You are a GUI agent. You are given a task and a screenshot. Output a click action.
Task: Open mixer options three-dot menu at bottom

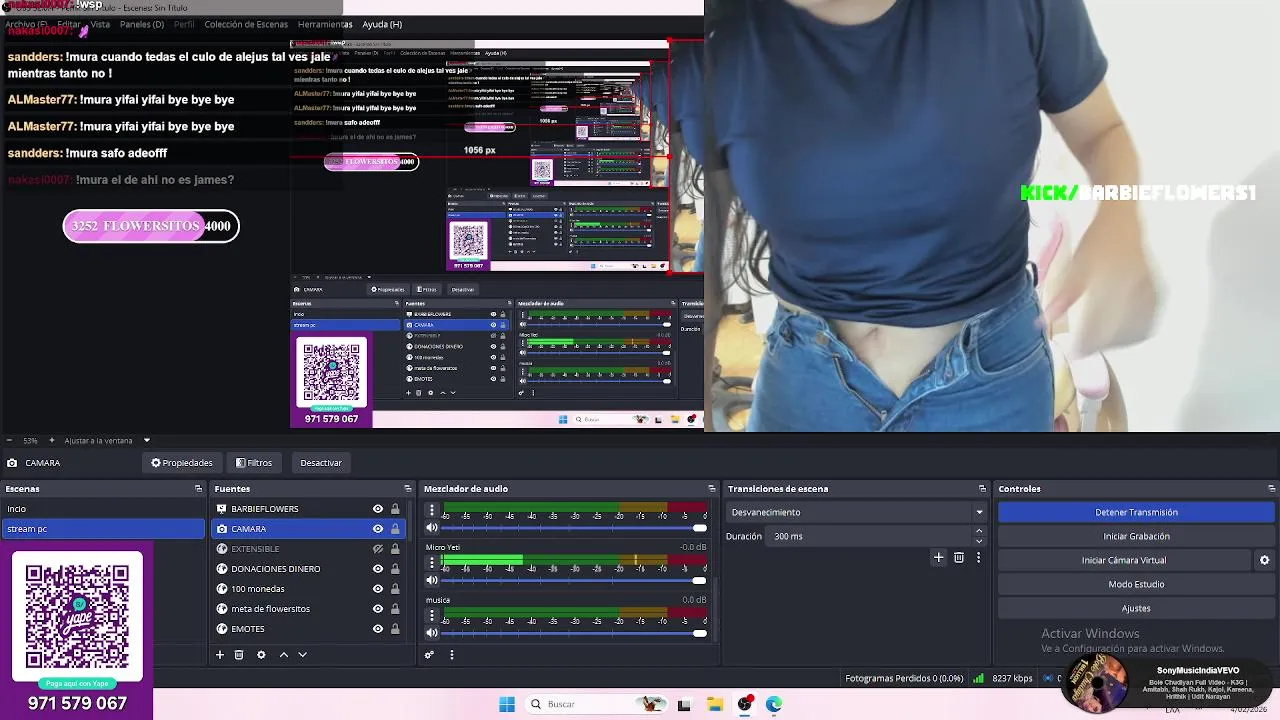point(451,655)
